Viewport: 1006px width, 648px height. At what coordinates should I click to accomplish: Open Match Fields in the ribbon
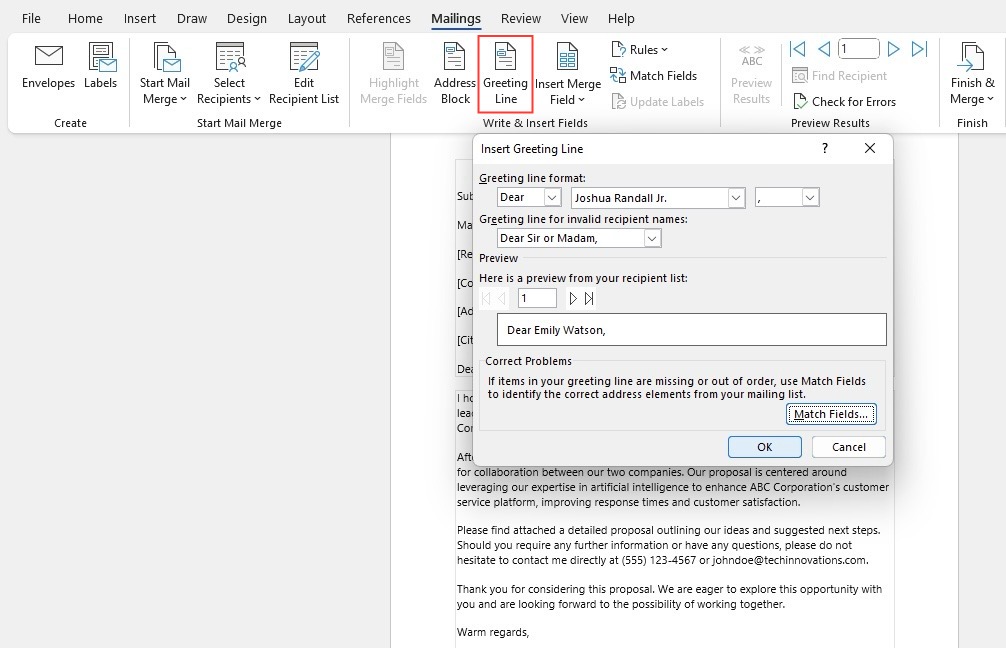tap(653, 76)
